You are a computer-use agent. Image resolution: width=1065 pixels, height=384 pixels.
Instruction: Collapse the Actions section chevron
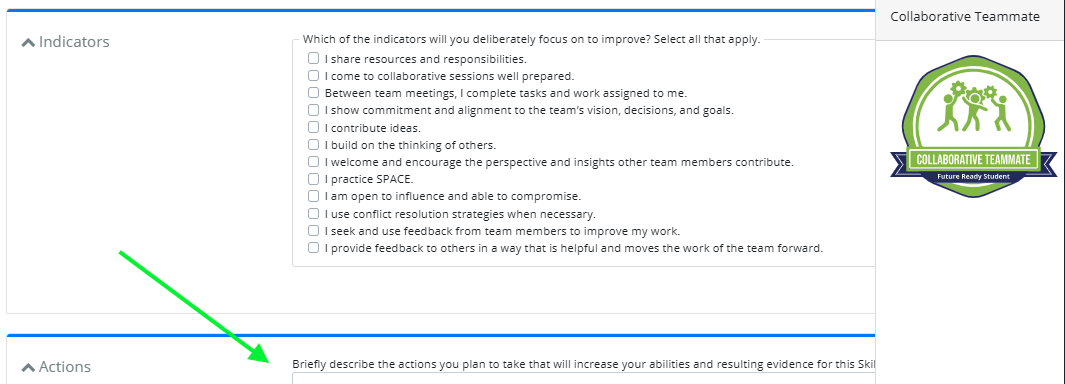[x=28, y=368]
